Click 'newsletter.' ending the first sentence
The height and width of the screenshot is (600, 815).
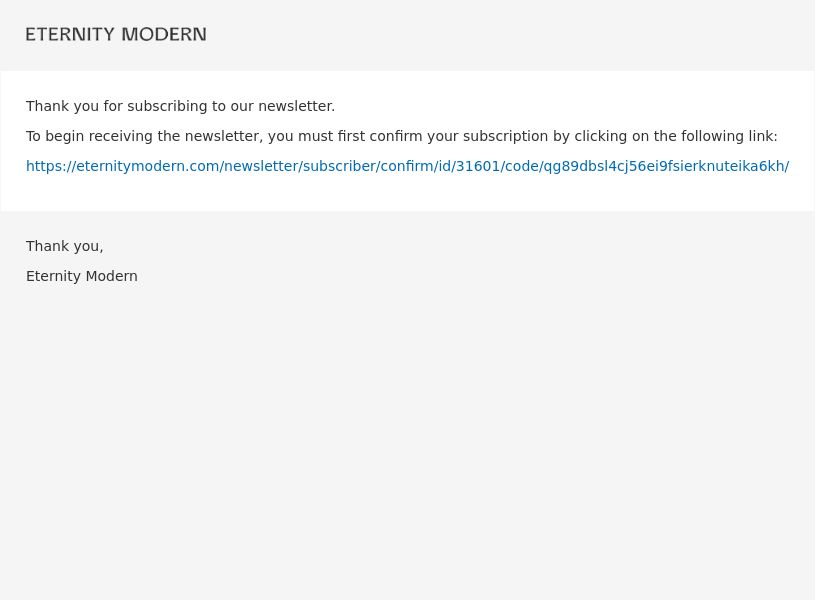(x=297, y=106)
